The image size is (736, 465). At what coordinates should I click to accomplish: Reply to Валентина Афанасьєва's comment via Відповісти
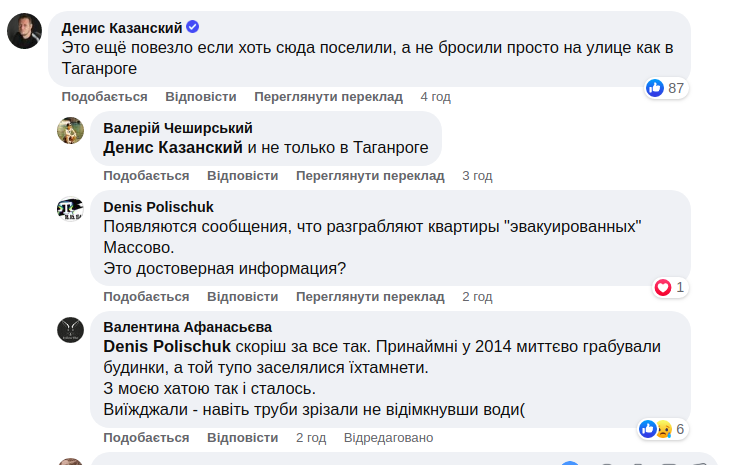tap(242, 438)
